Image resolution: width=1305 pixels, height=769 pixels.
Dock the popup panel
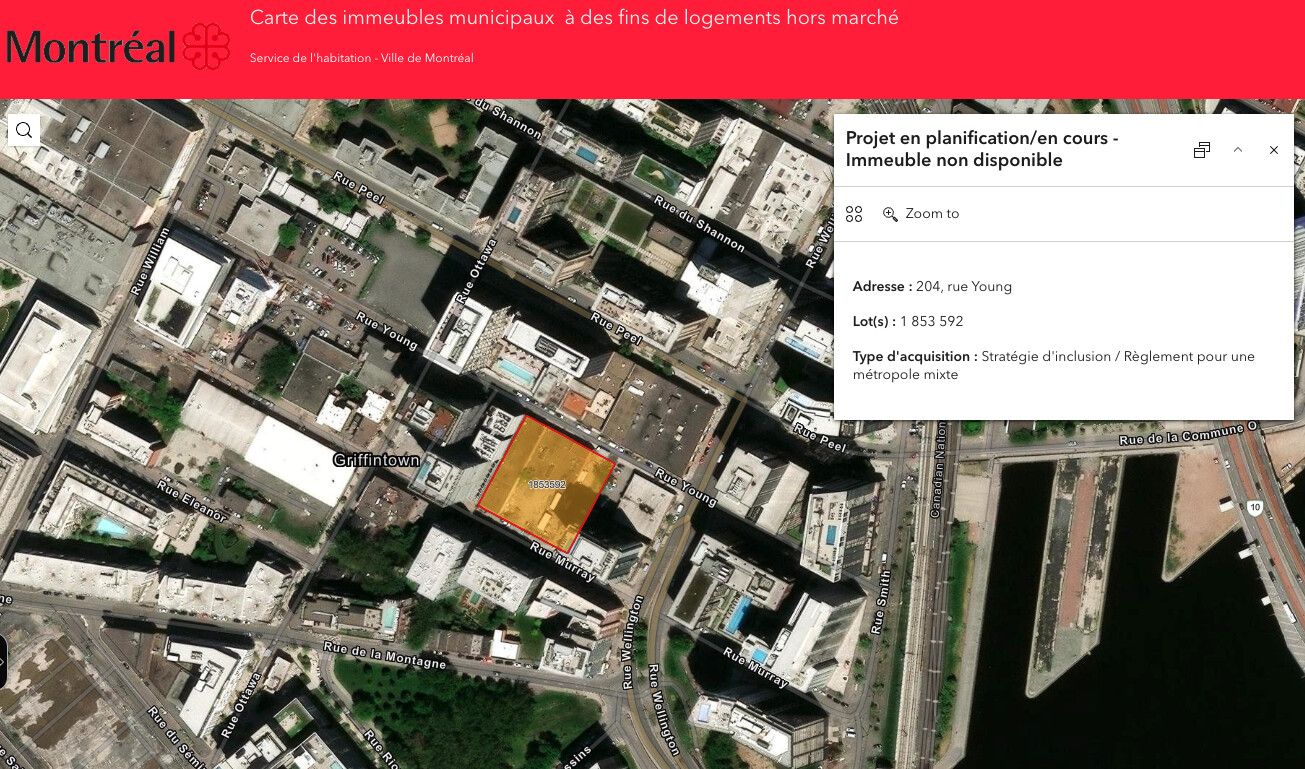(x=1202, y=150)
